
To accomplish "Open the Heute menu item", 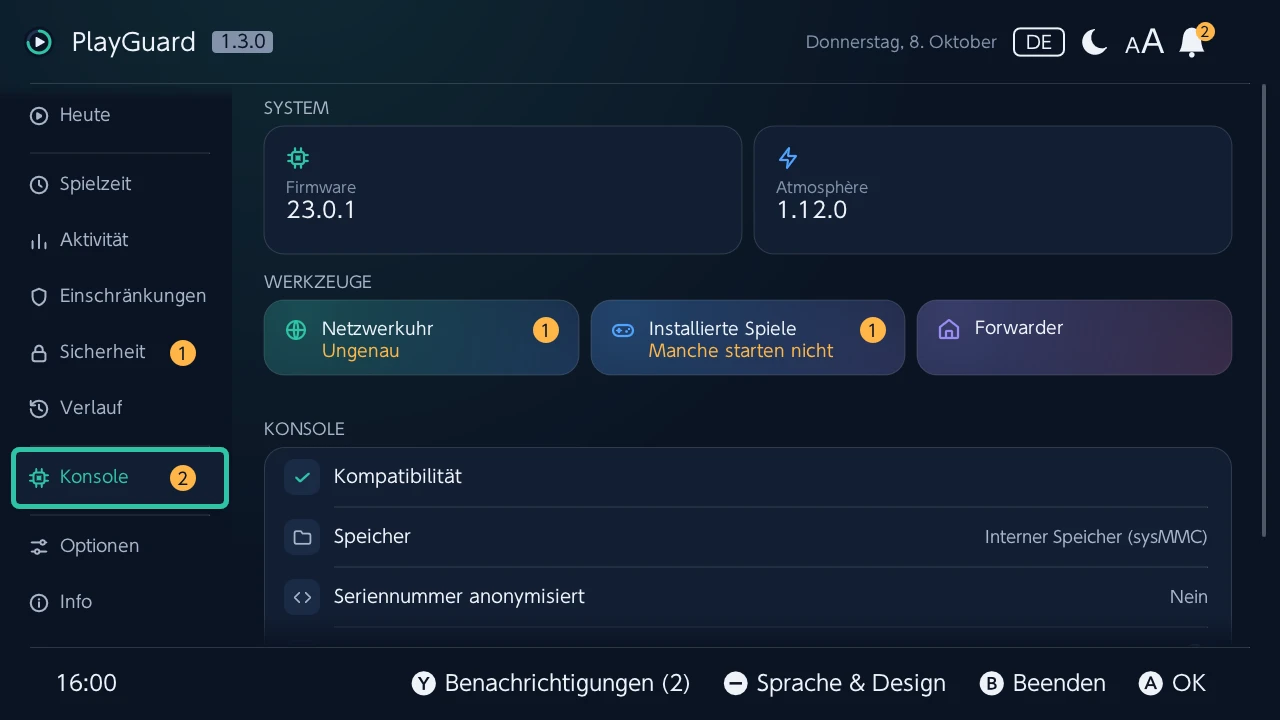I will [120, 115].
